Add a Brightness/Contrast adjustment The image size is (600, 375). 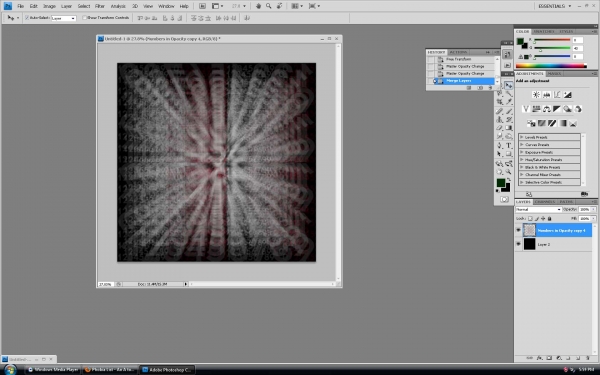(x=536, y=95)
